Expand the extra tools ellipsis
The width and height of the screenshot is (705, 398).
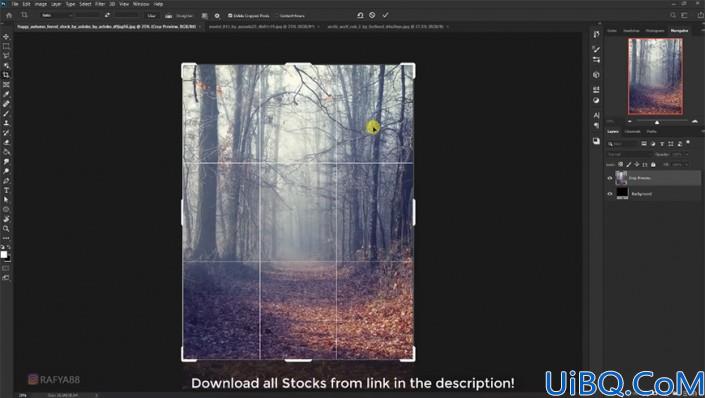coord(6,238)
